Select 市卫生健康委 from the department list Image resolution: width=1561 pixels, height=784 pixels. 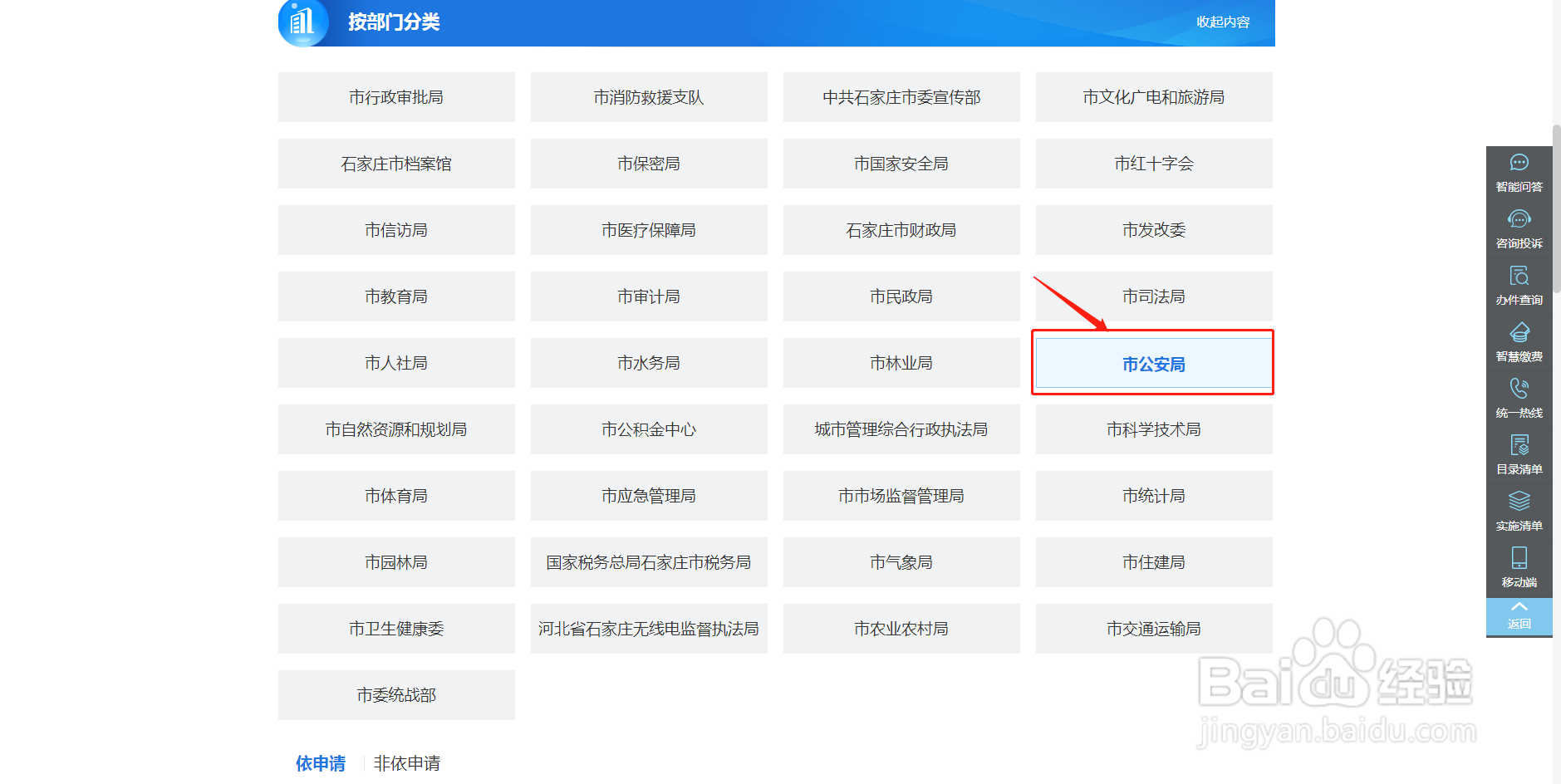tap(396, 629)
